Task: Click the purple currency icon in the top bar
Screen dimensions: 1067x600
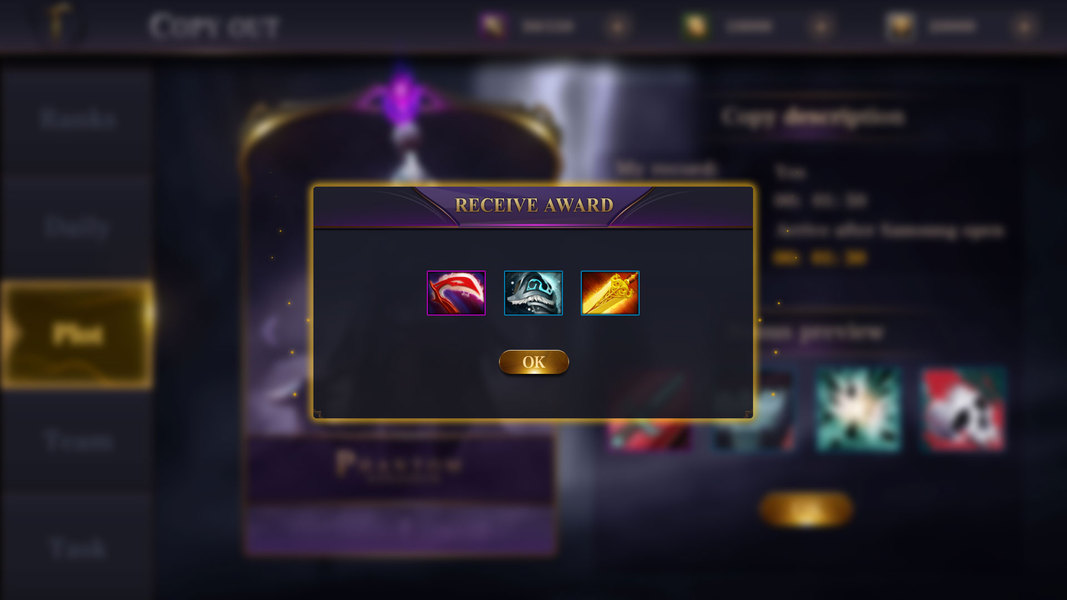Action: 492,26
